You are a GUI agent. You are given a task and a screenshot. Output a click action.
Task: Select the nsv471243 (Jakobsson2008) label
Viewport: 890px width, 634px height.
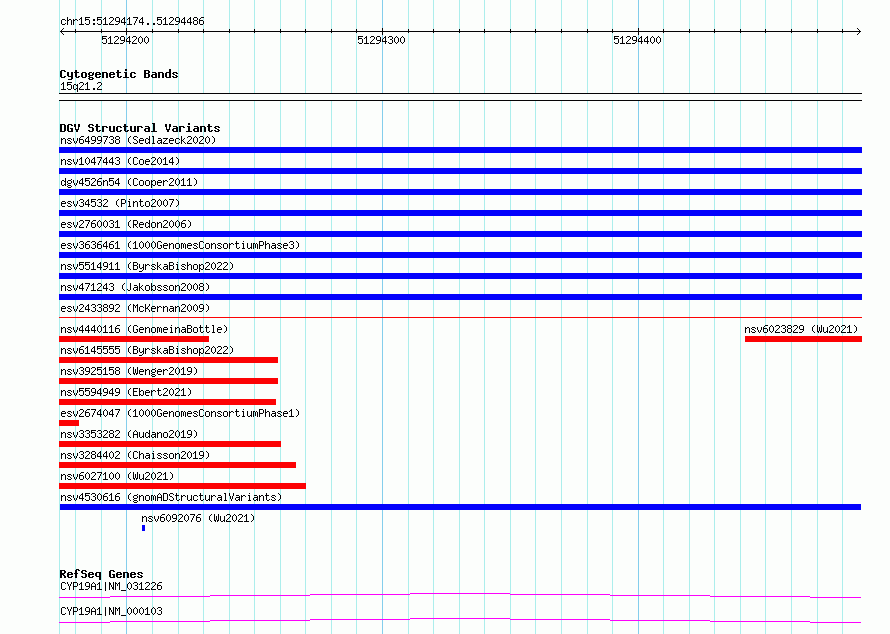point(135,287)
